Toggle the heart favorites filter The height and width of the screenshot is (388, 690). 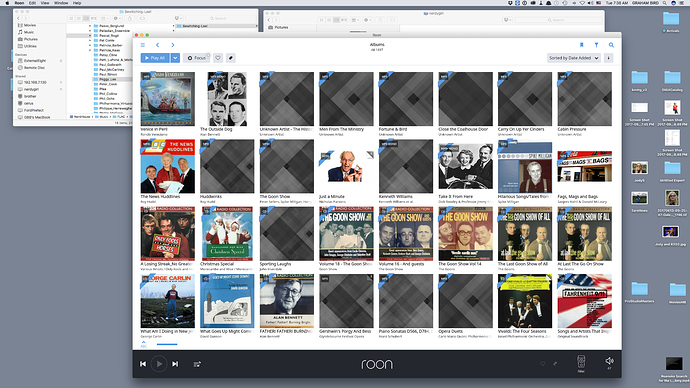pos(218,58)
